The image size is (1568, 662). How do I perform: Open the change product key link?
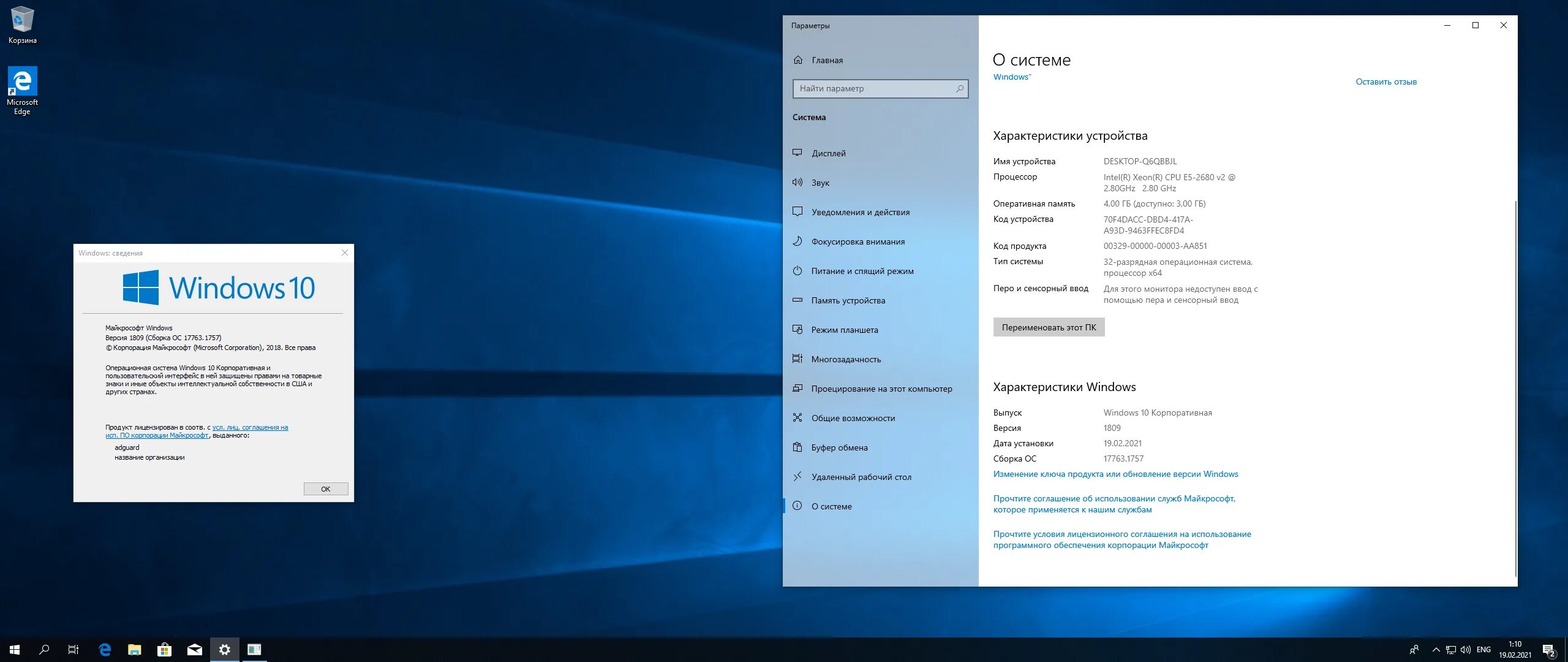pyautogui.click(x=1115, y=474)
